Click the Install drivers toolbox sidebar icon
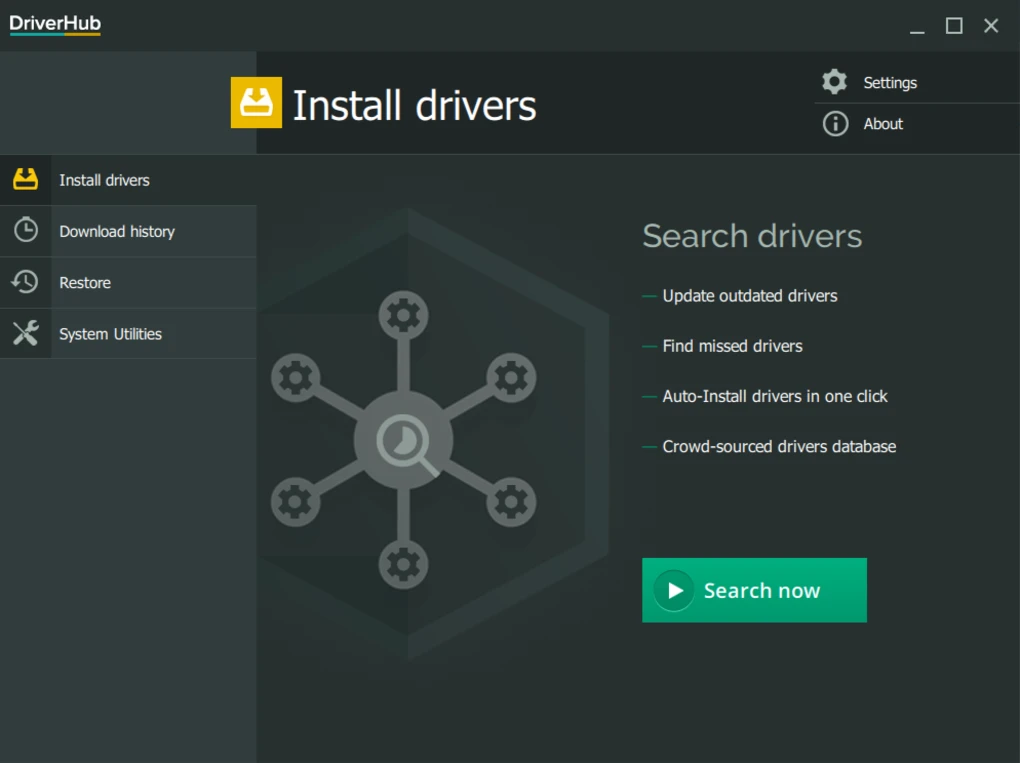Screen dimensions: 1020x763 [x=26, y=179]
